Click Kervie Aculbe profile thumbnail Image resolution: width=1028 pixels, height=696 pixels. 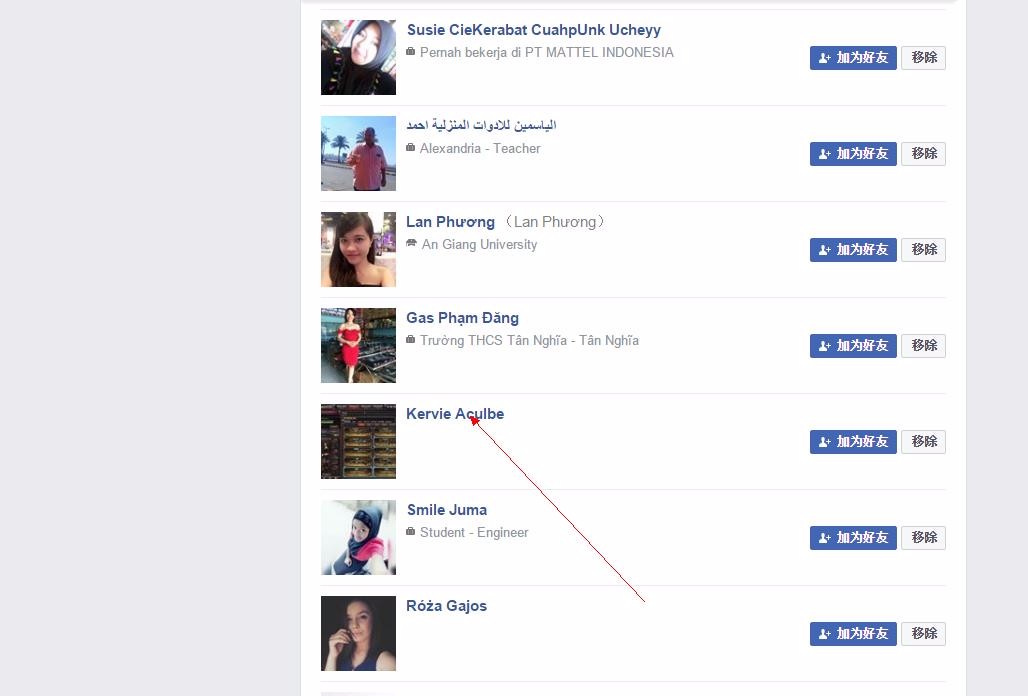pyautogui.click(x=358, y=442)
